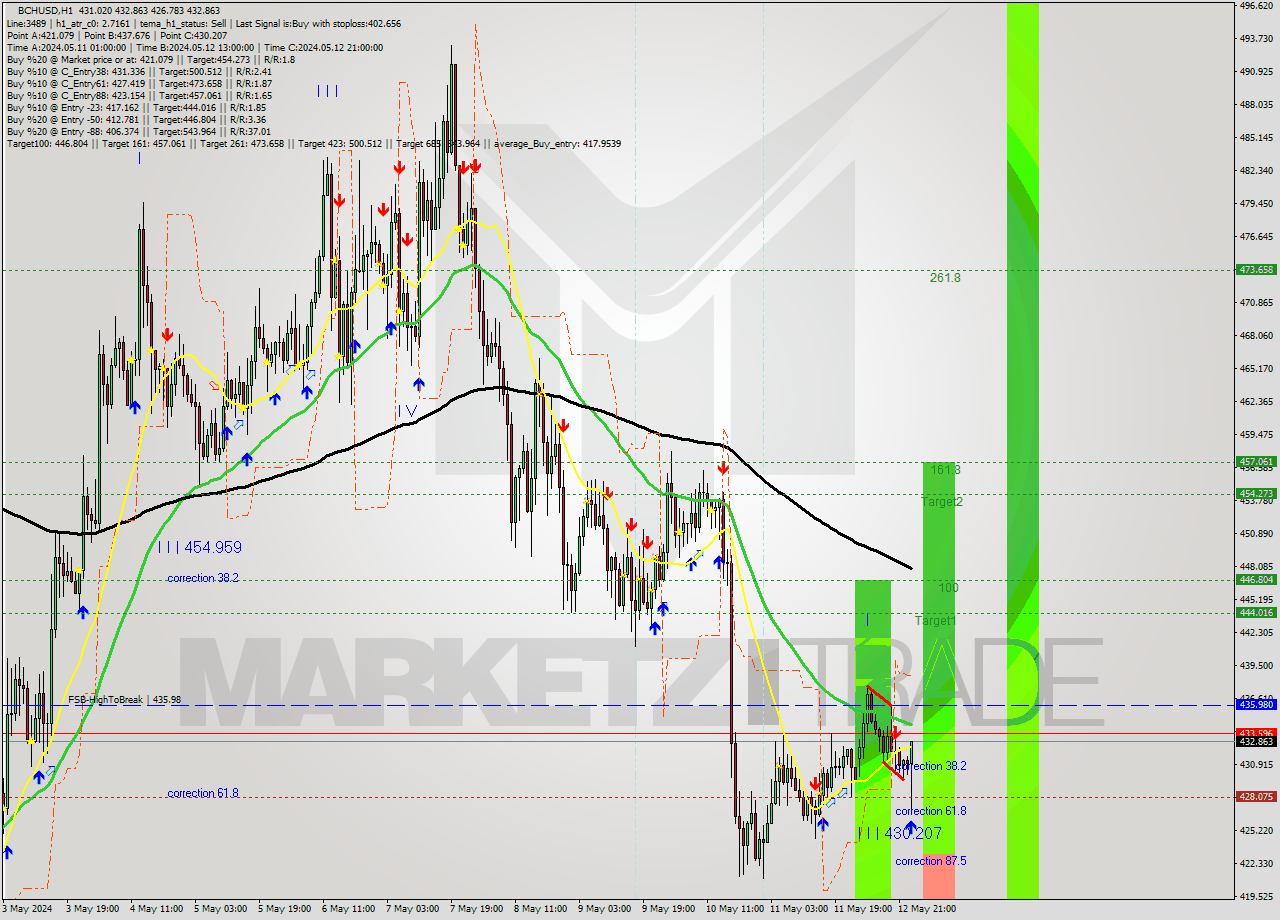Image resolution: width=1280 pixels, height=920 pixels.
Task: Click the red 433.596 price tag
Action: pos(1256,733)
